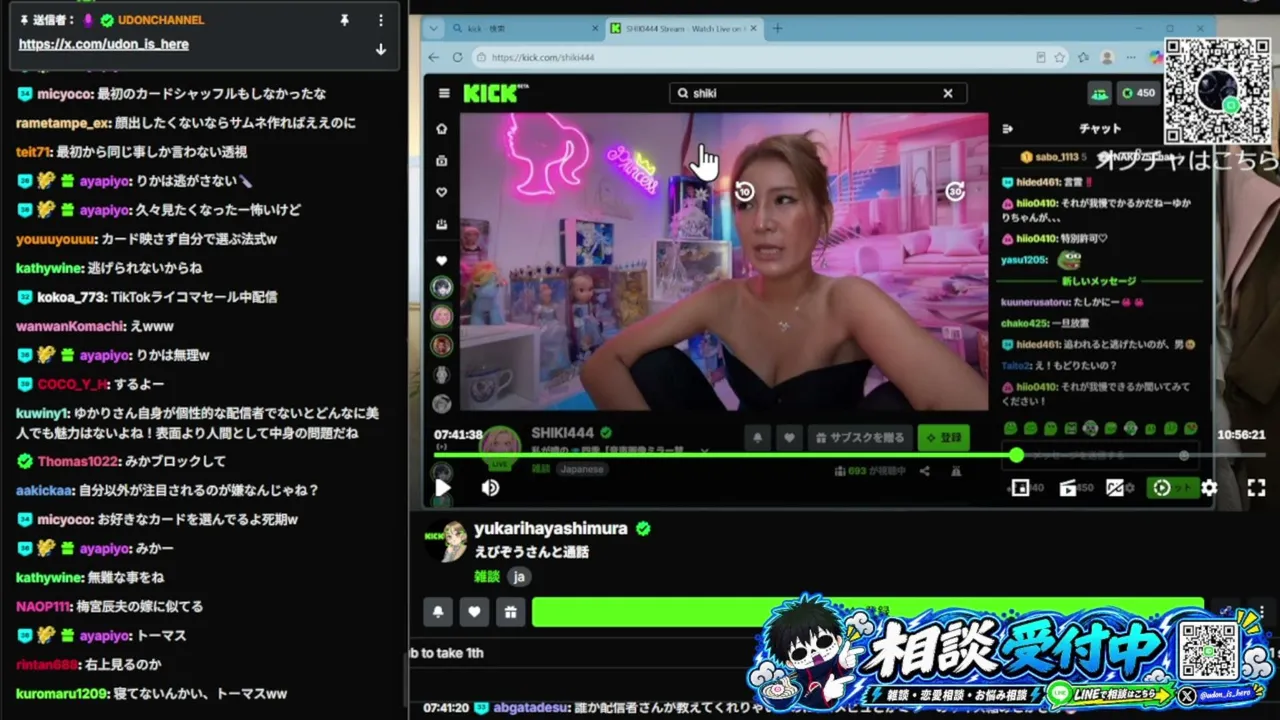Select the SHIKI444 Stream browser tab
1280x720 pixels.
pyautogui.click(x=683, y=28)
